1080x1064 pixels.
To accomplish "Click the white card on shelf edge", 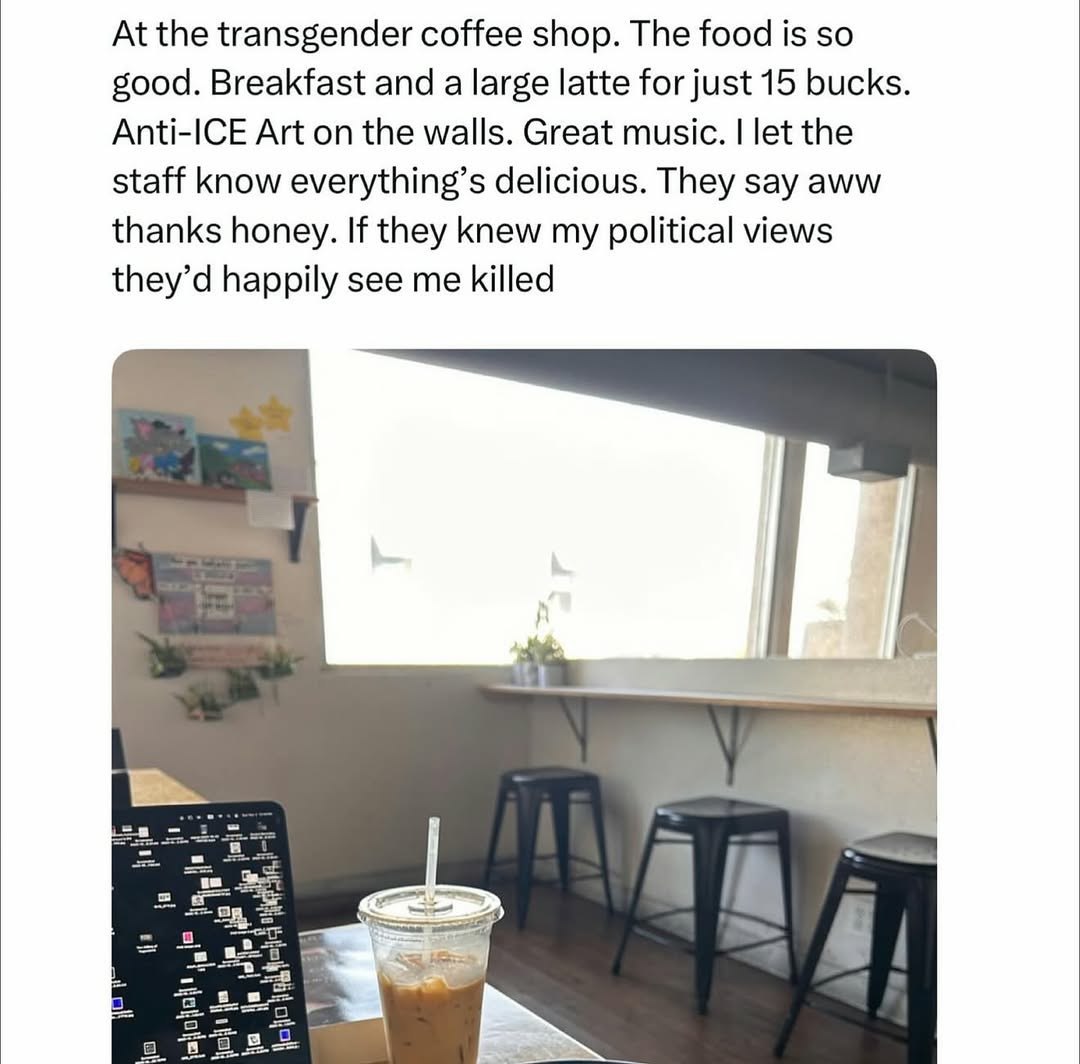I will tap(271, 510).
